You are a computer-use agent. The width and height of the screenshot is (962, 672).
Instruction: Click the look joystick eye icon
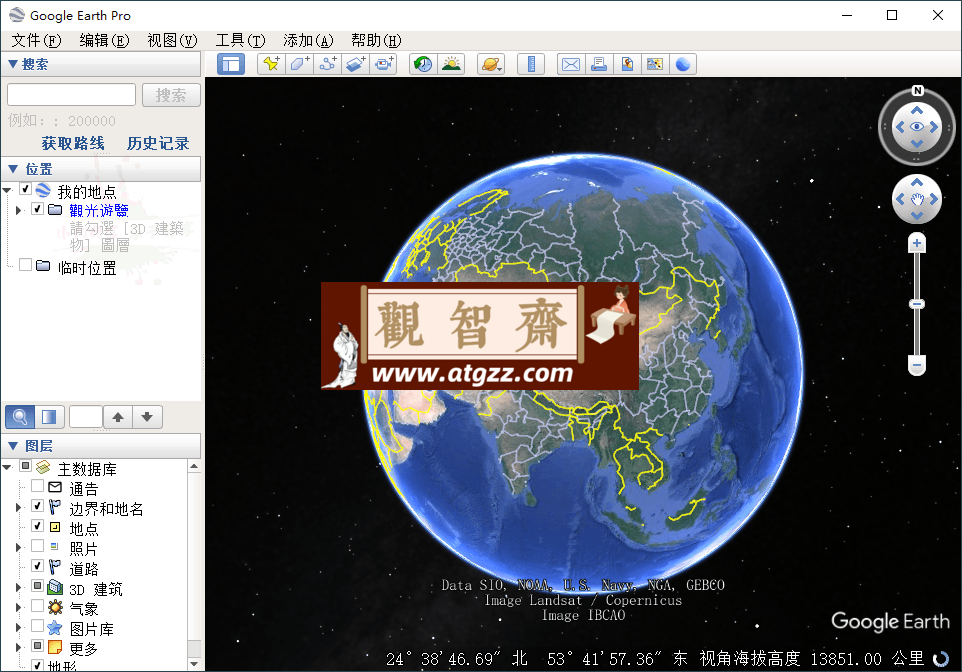tap(917, 127)
